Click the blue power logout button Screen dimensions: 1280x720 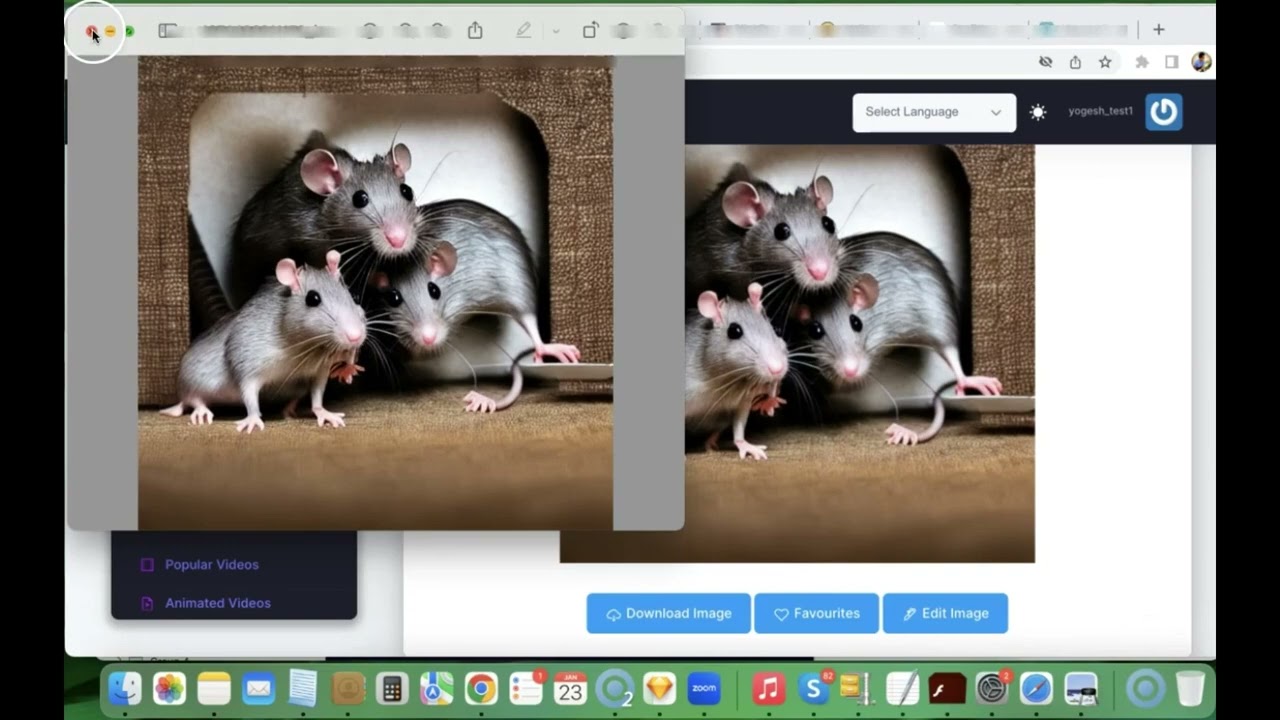click(x=1163, y=112)
